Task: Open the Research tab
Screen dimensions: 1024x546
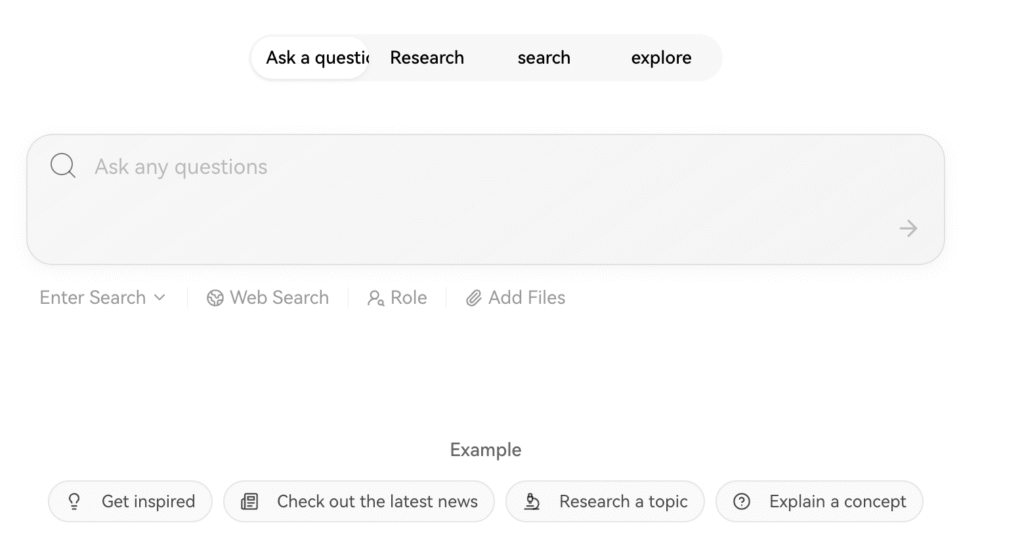Action: pos(427,58)
